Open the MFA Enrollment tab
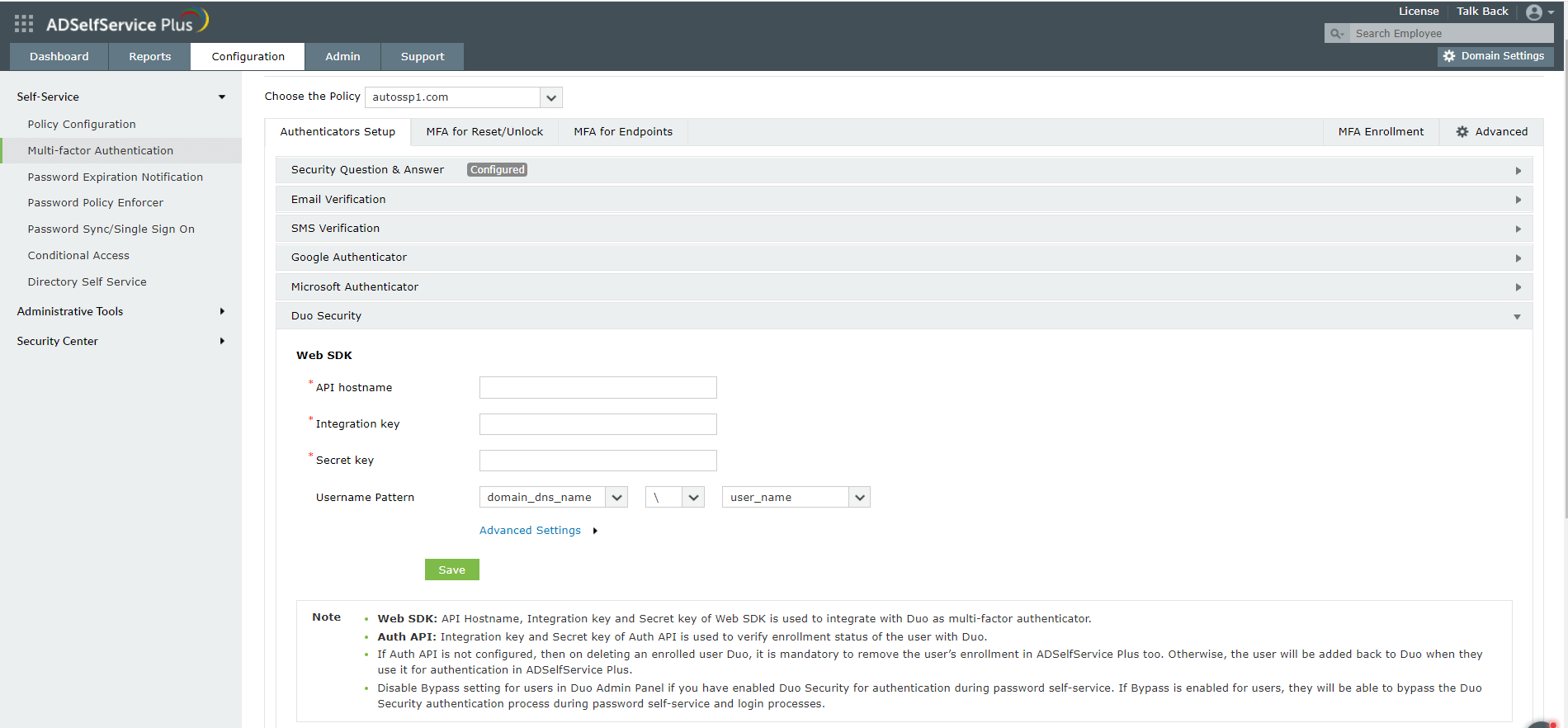Screen dimensions: 1568x728 click(x=1381, y=132)
